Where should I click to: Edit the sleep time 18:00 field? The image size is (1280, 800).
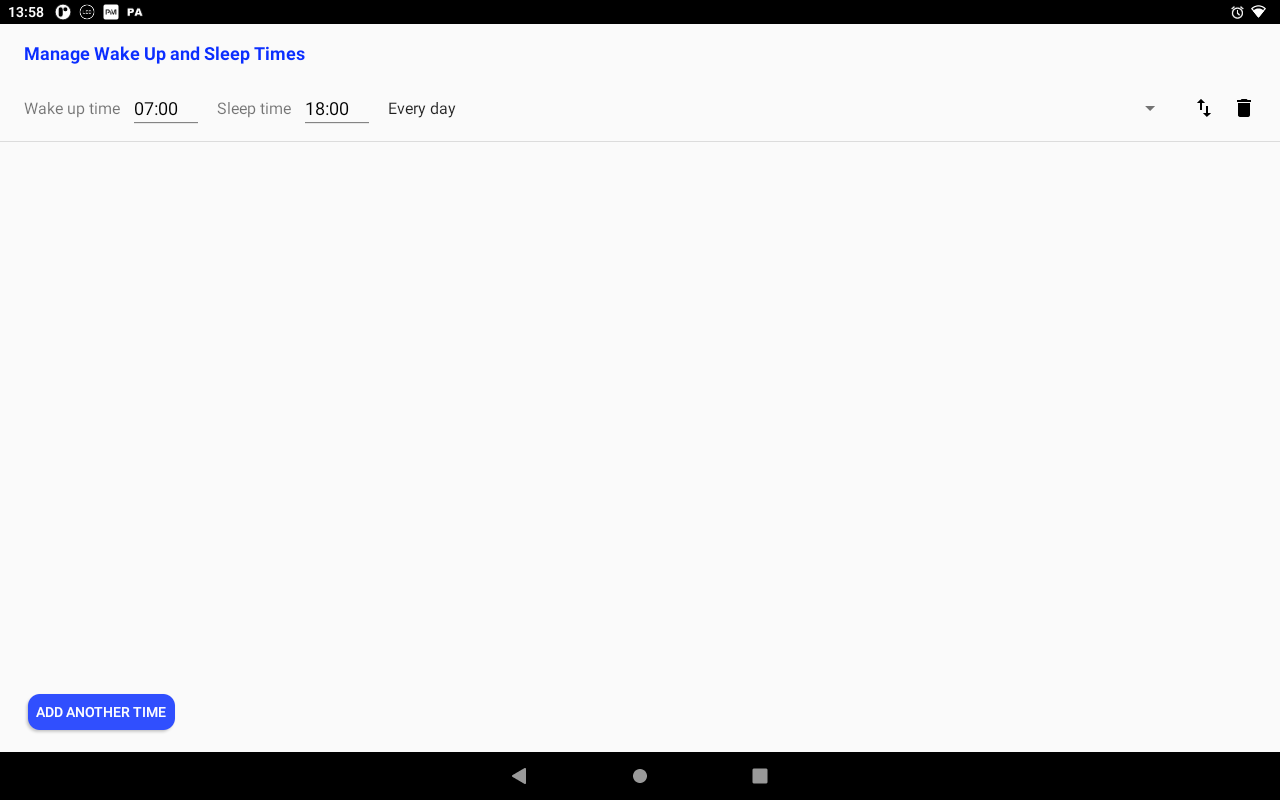[336, 109]
